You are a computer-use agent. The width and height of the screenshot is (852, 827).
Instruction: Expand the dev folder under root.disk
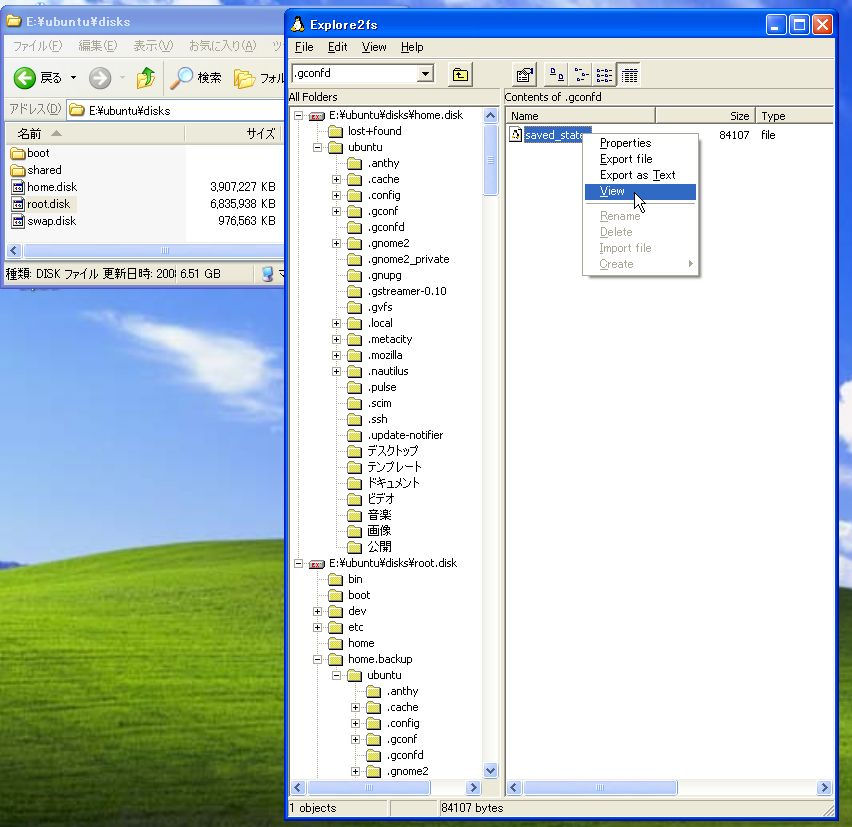tap(317, 611)
